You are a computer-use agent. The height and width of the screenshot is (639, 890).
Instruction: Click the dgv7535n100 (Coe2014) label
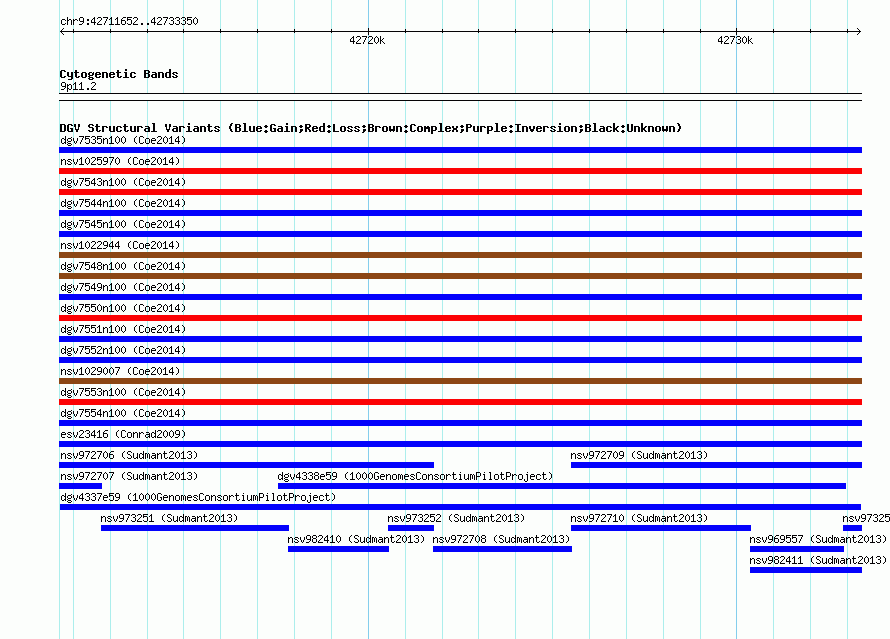pos(123,140)
